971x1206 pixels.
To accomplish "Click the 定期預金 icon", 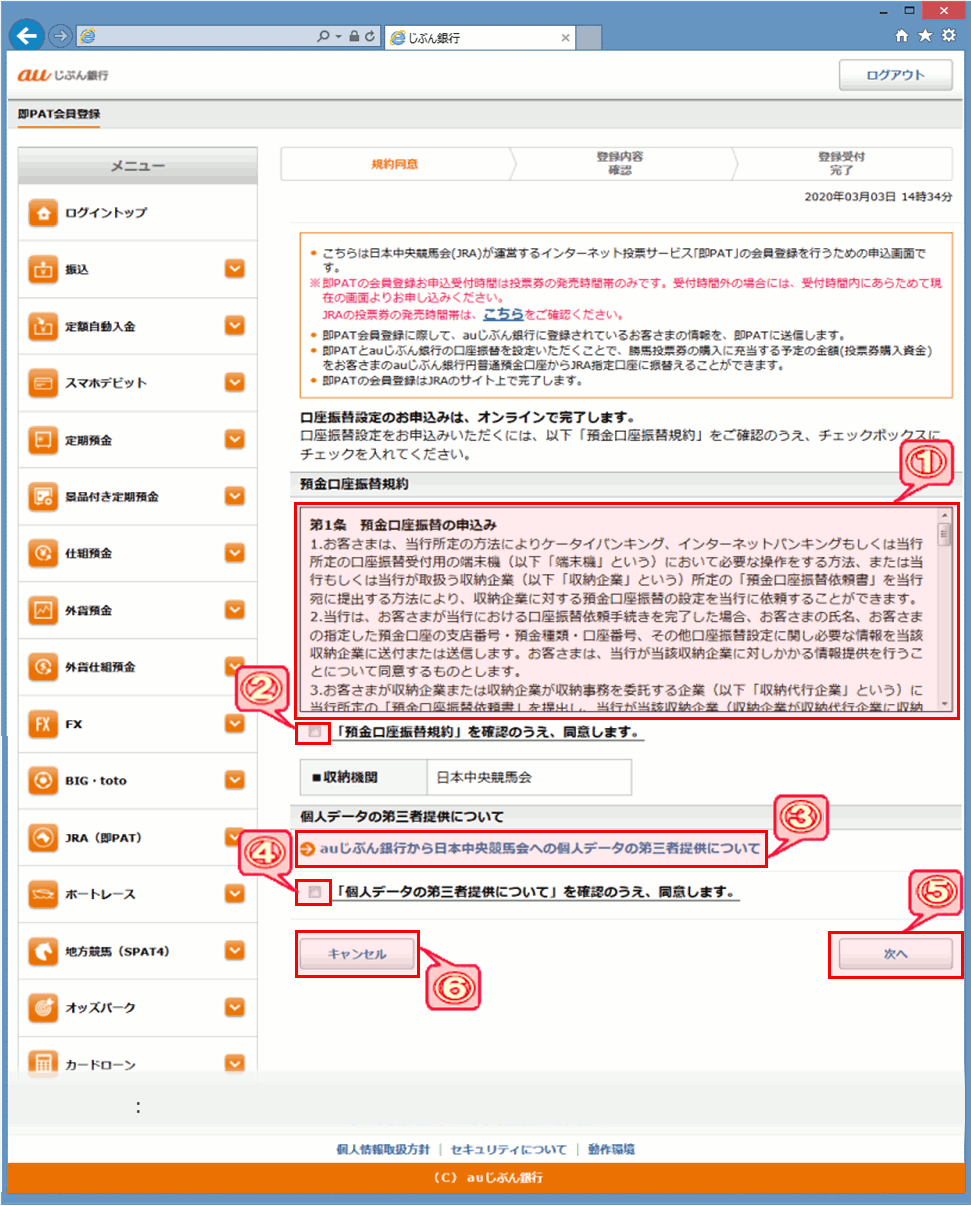I will point(42,439).
